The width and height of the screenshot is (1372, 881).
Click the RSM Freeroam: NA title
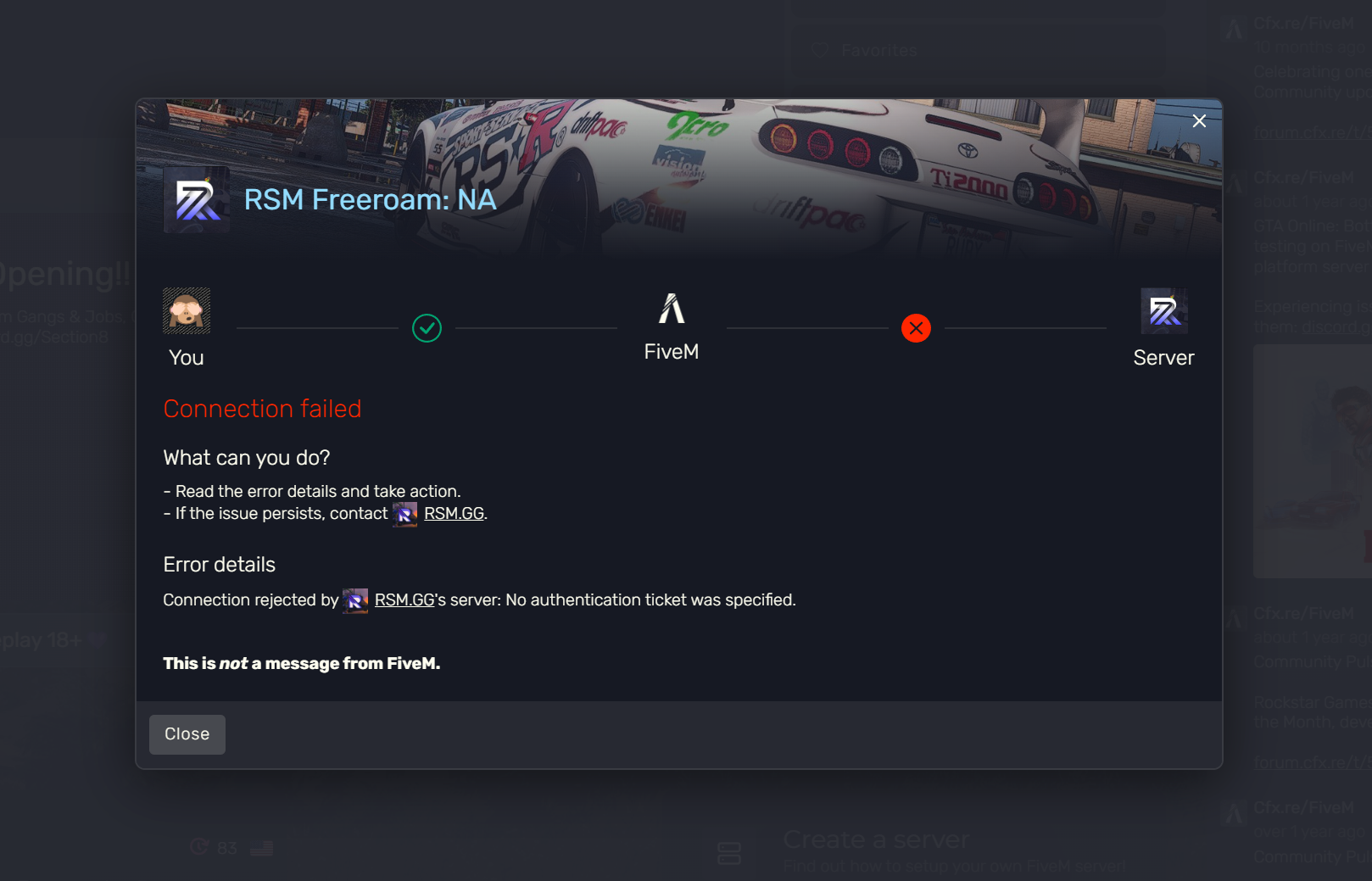click(371, 200)
